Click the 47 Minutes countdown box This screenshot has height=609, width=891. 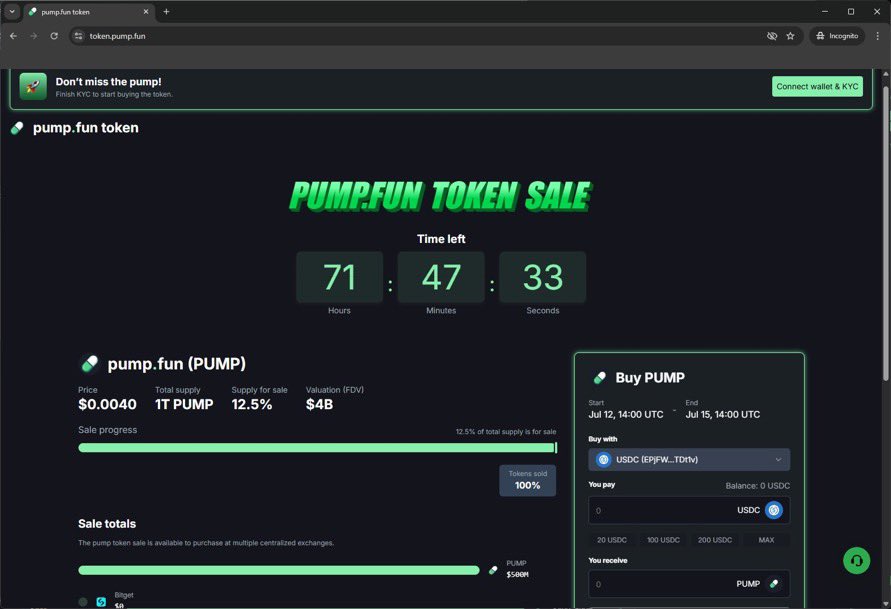pos(441,277)
